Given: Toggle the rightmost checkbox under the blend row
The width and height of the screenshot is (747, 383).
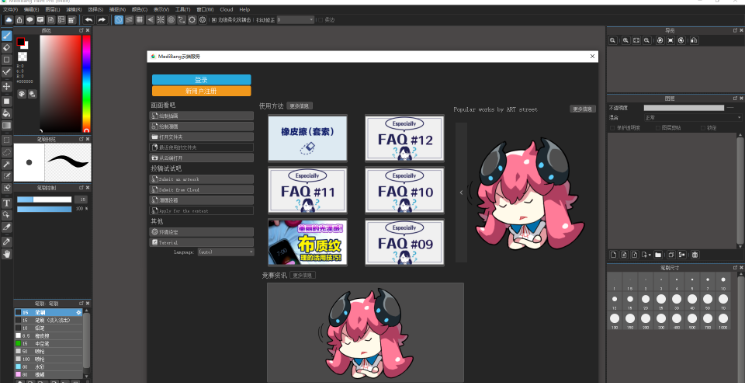Looking at the screenshot, I should point(702,128).
